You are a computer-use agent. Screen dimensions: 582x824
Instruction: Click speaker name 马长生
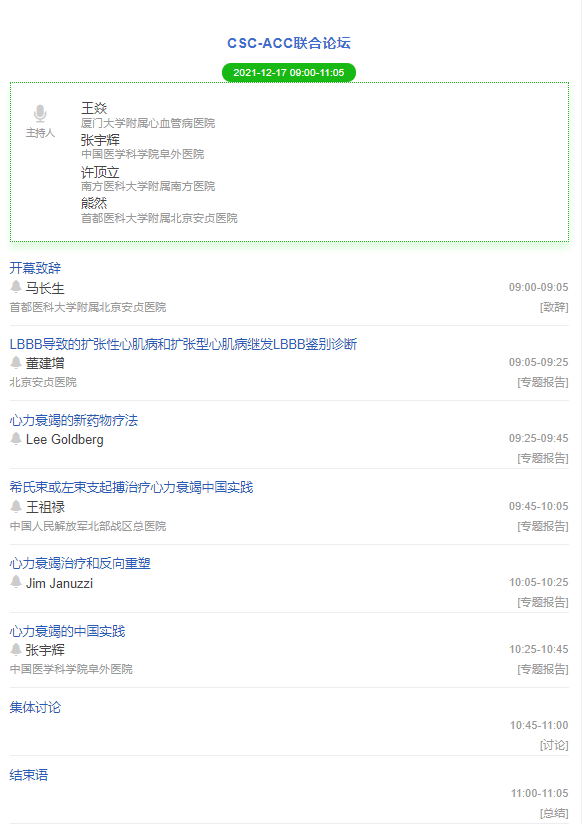[45, 288]
